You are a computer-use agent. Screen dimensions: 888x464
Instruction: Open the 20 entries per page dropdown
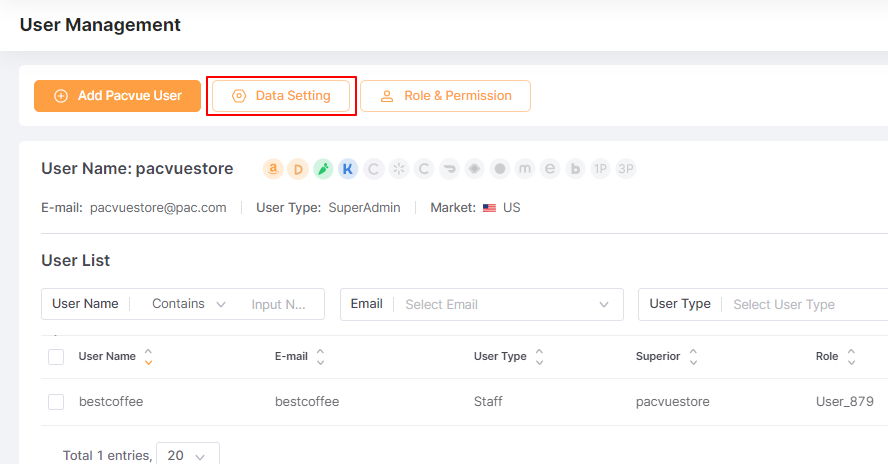(187, 454)
